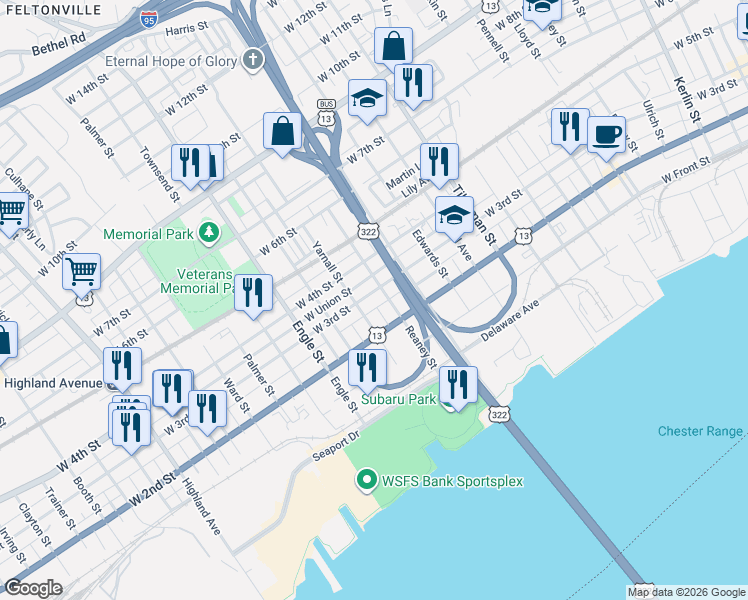Viewport: 748px width, 600px height.
Task: Click the shopping bag marker near W 11th St
Action: click(x=393, y=47)
